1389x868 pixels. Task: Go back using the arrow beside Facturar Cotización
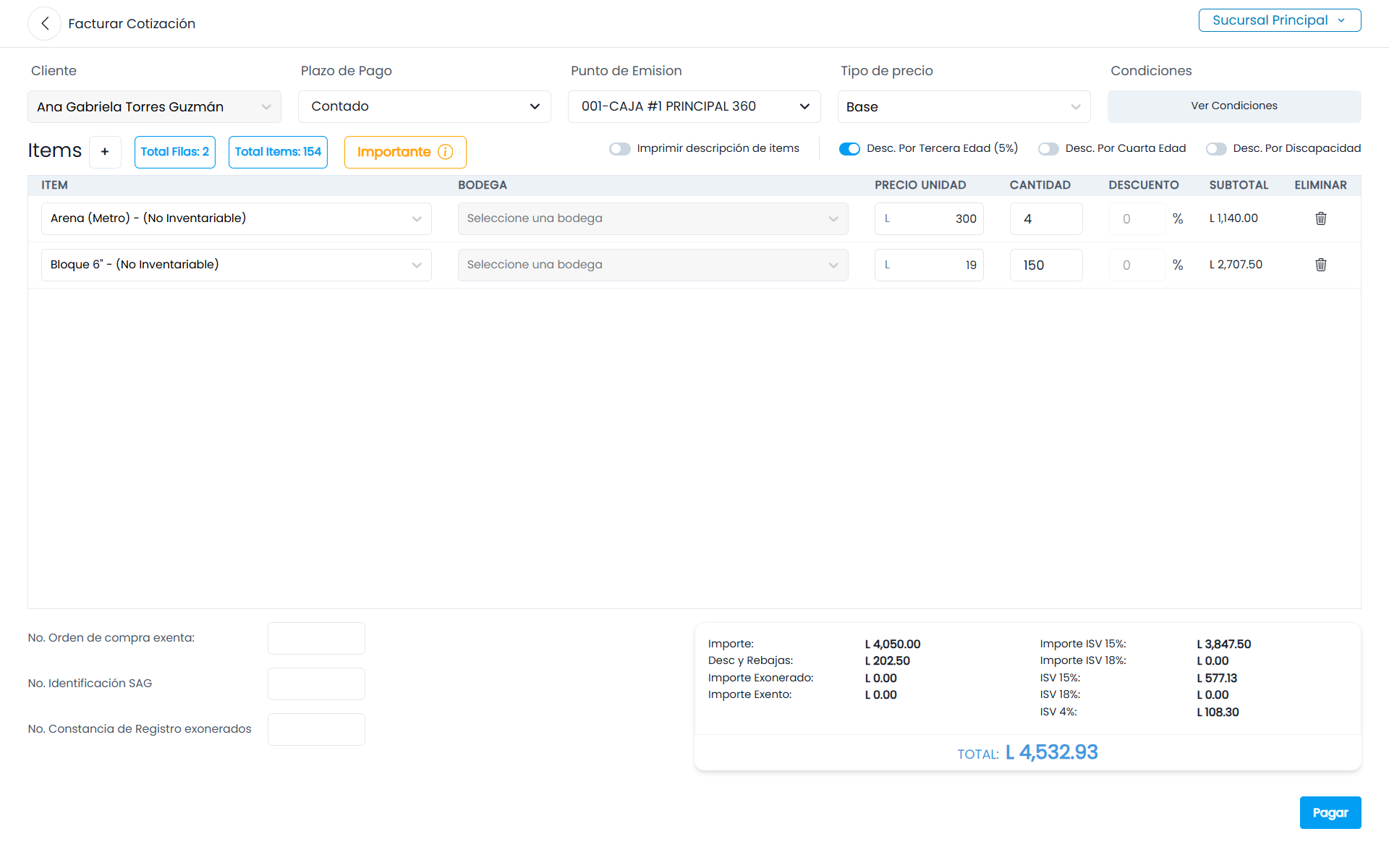coord(45,23)
